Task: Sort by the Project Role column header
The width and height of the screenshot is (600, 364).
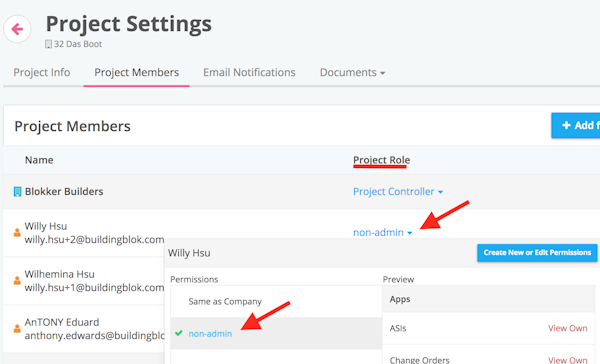Action: [382, 160]
